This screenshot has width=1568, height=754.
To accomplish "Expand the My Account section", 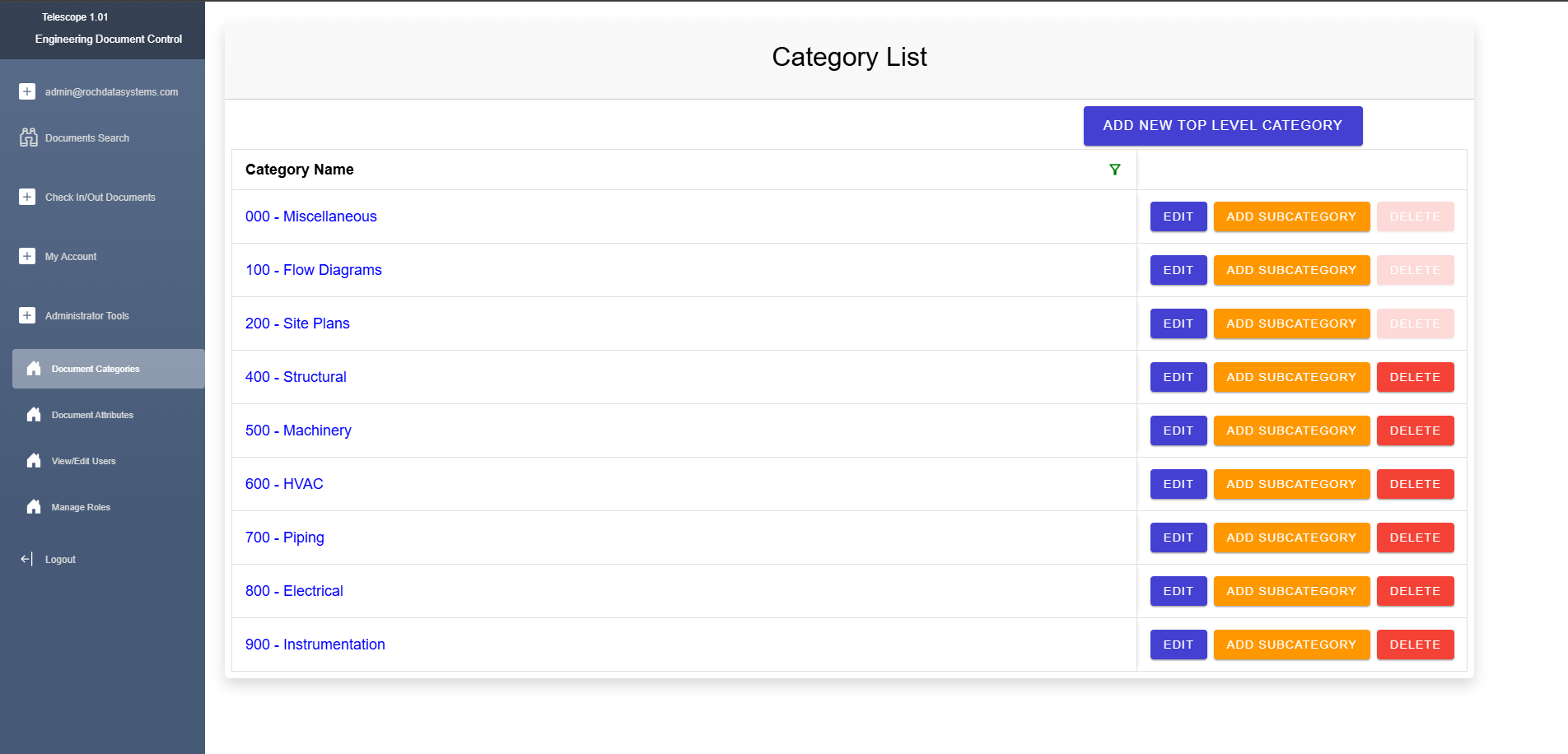I will [27, 256].
